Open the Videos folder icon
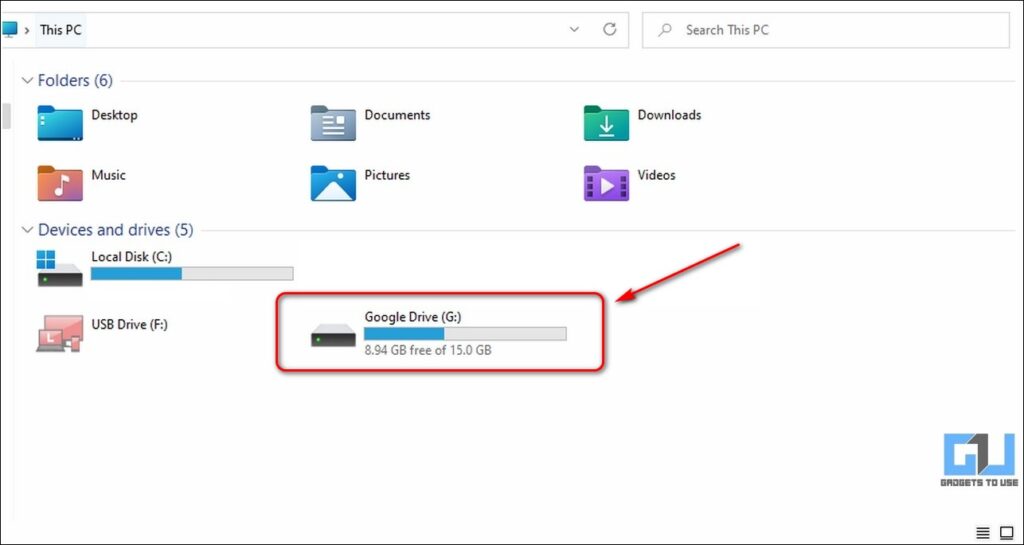 [606, 183]
